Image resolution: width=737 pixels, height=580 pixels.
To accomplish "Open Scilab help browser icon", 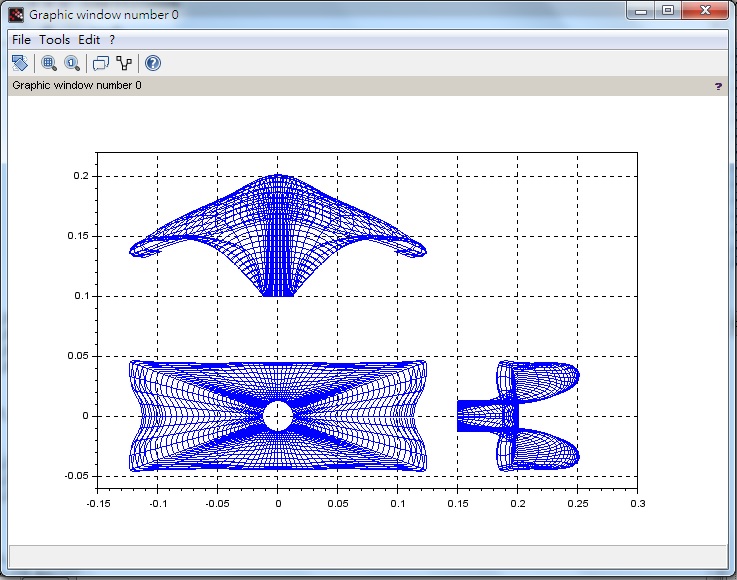I will pos(153,63).
